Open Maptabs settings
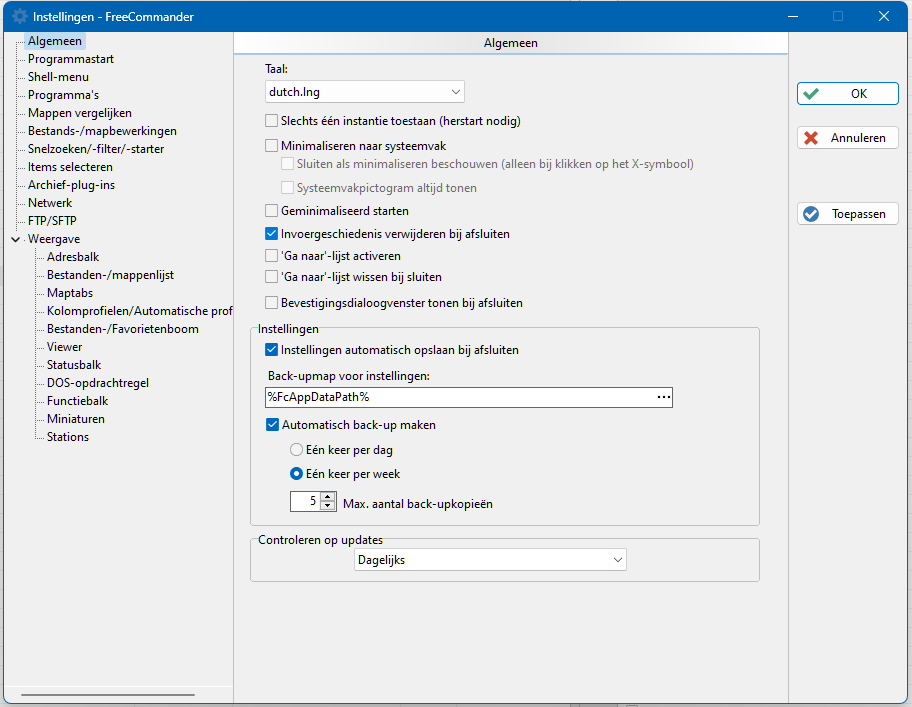 point(70,293)
